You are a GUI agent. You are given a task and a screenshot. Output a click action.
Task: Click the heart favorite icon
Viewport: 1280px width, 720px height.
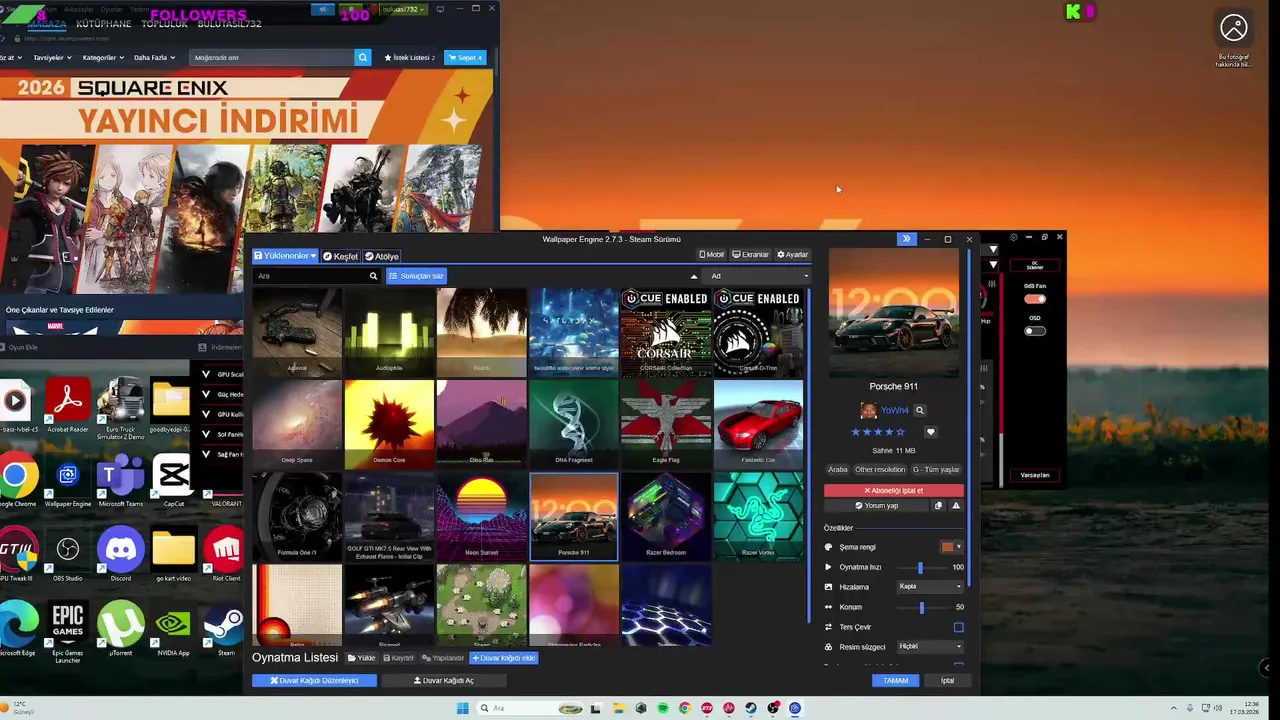pos(930,432)
